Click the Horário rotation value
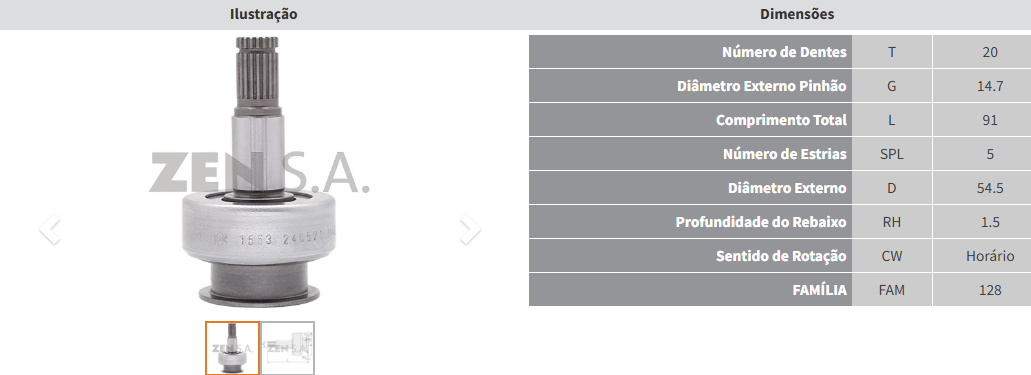Image resolution: width=1031 pixels, height=375 pixels. coord(990,256)
